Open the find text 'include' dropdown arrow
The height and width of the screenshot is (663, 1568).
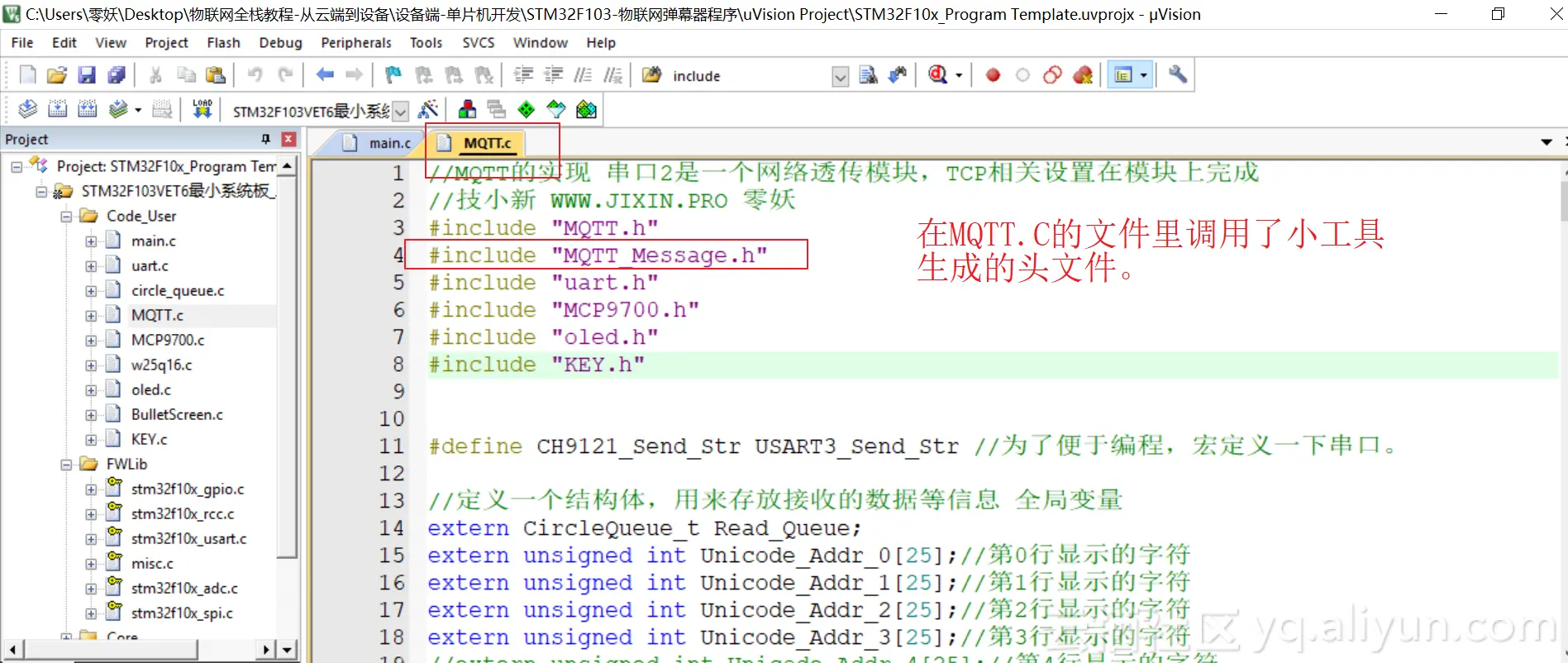[x=841, y=77]
